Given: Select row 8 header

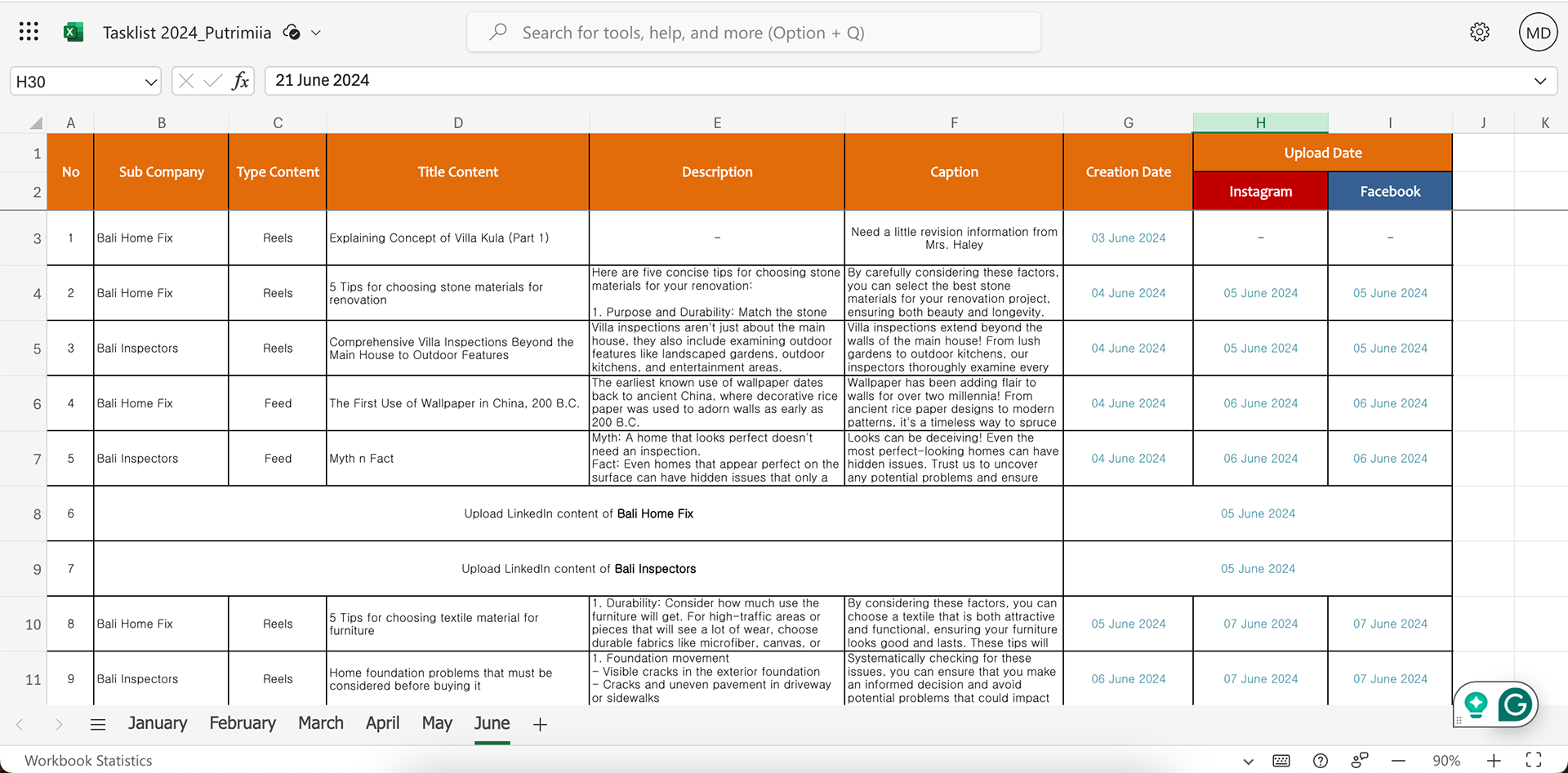Looking at the screenshot, I should pos(24,514).
